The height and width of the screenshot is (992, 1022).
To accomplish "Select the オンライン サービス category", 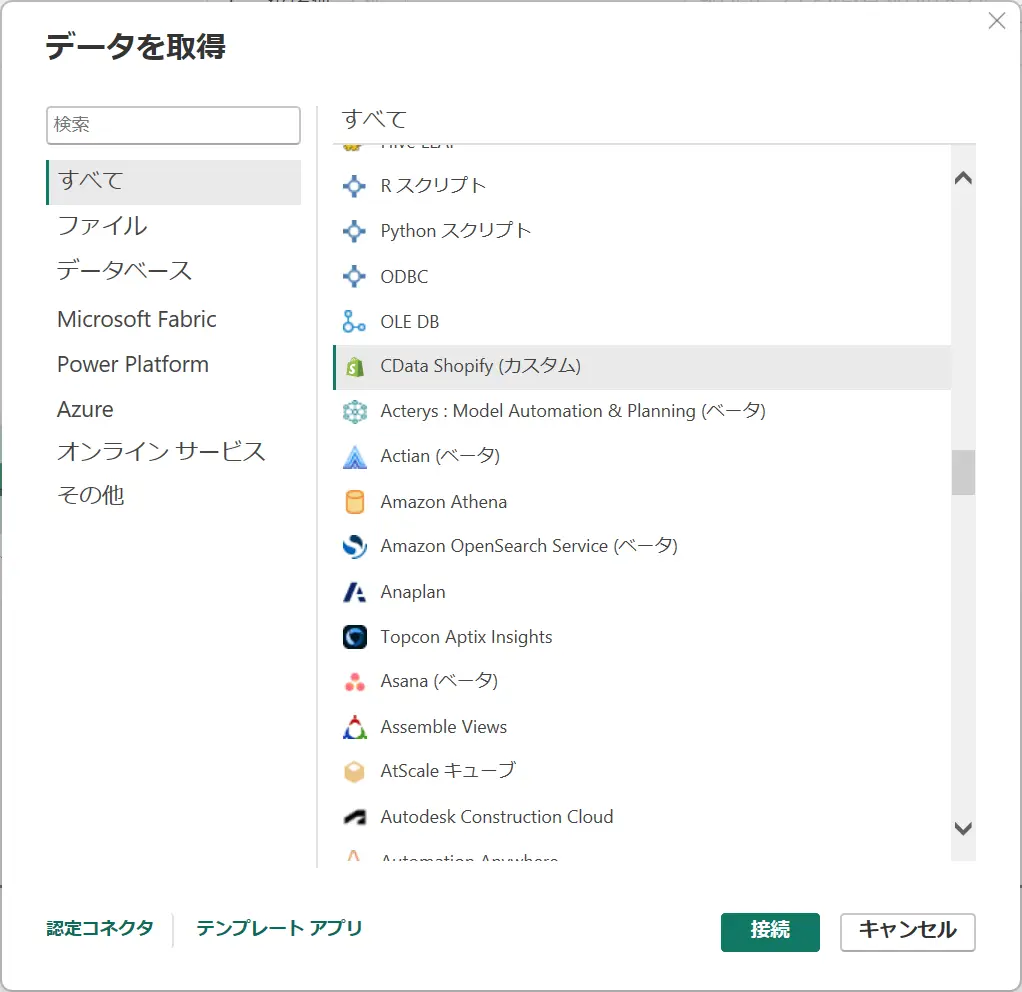I will coord(161,452).
